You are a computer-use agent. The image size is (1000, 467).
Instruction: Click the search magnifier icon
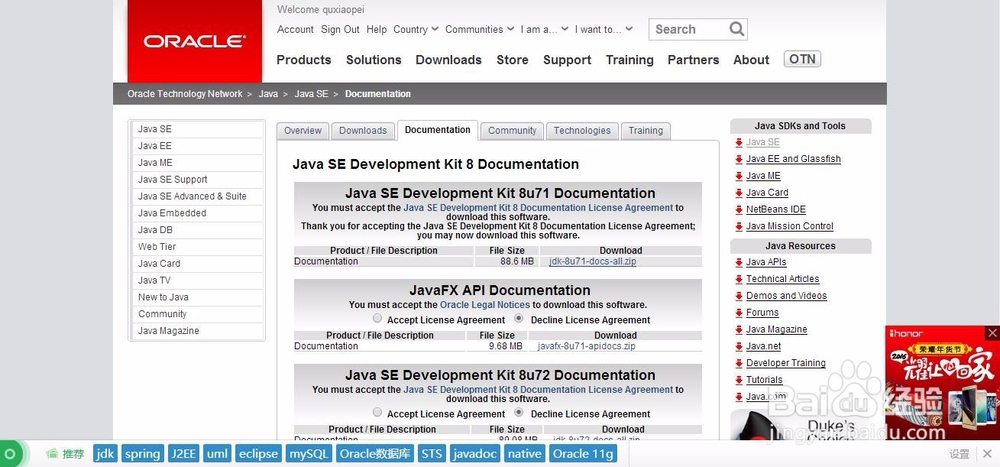[737, 29]
